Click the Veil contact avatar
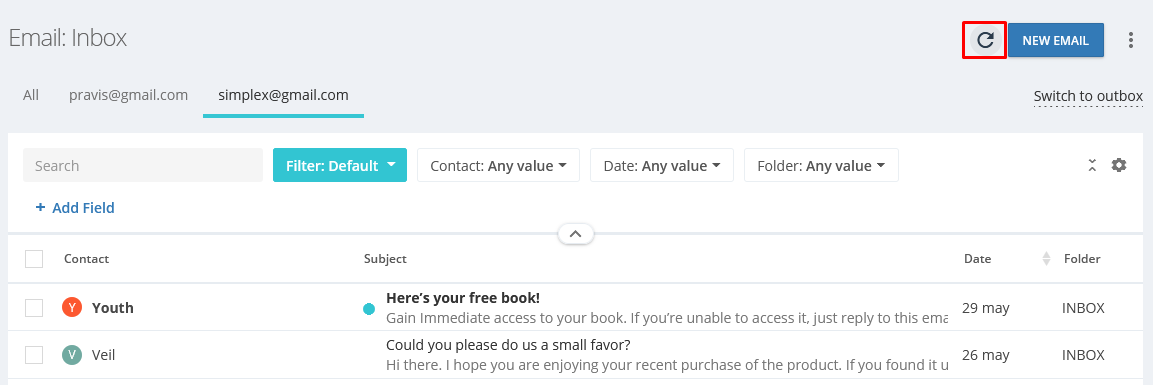This screenshot has width=1153, height=385. 71,355
